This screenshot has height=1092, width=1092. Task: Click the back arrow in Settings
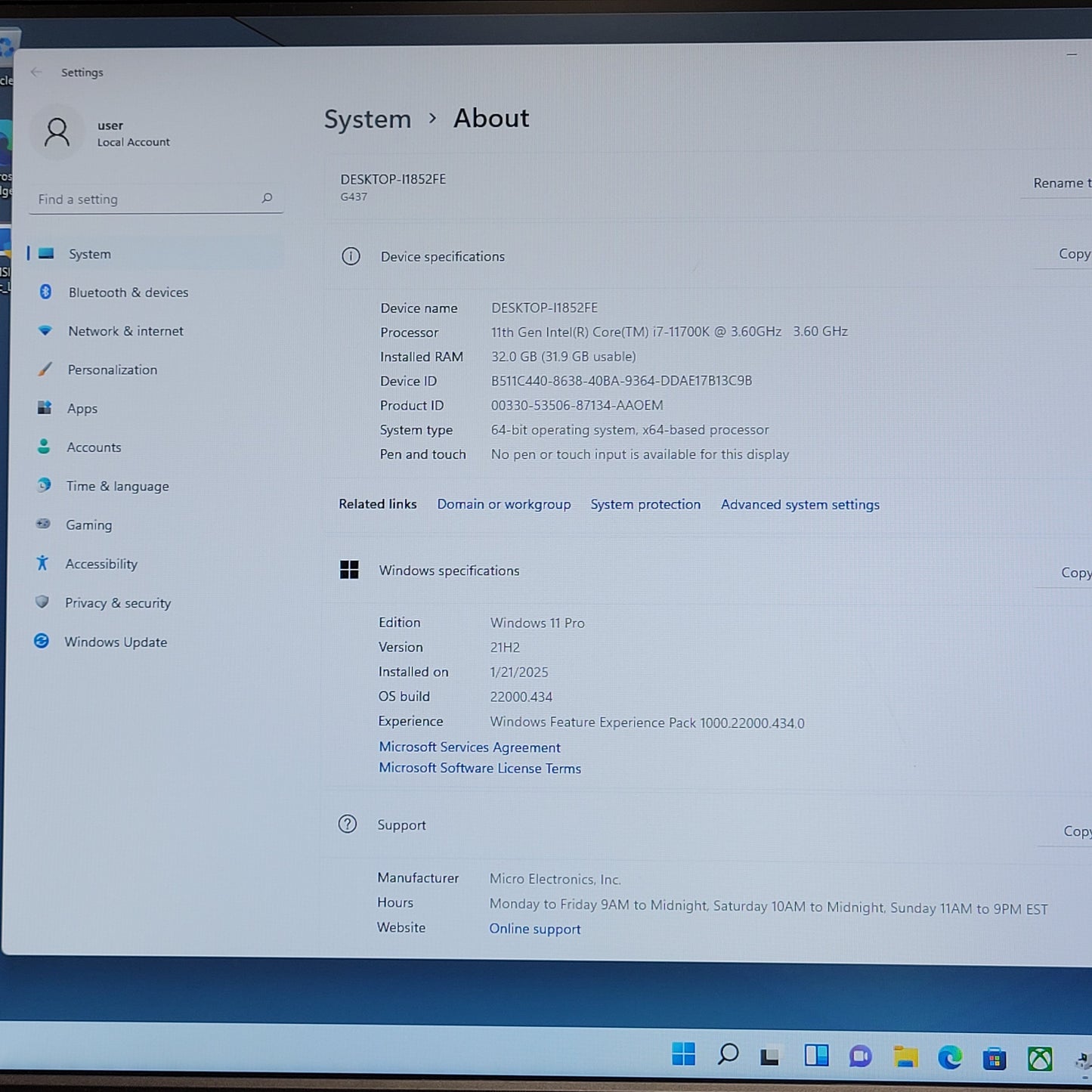(x=36, y=72)
